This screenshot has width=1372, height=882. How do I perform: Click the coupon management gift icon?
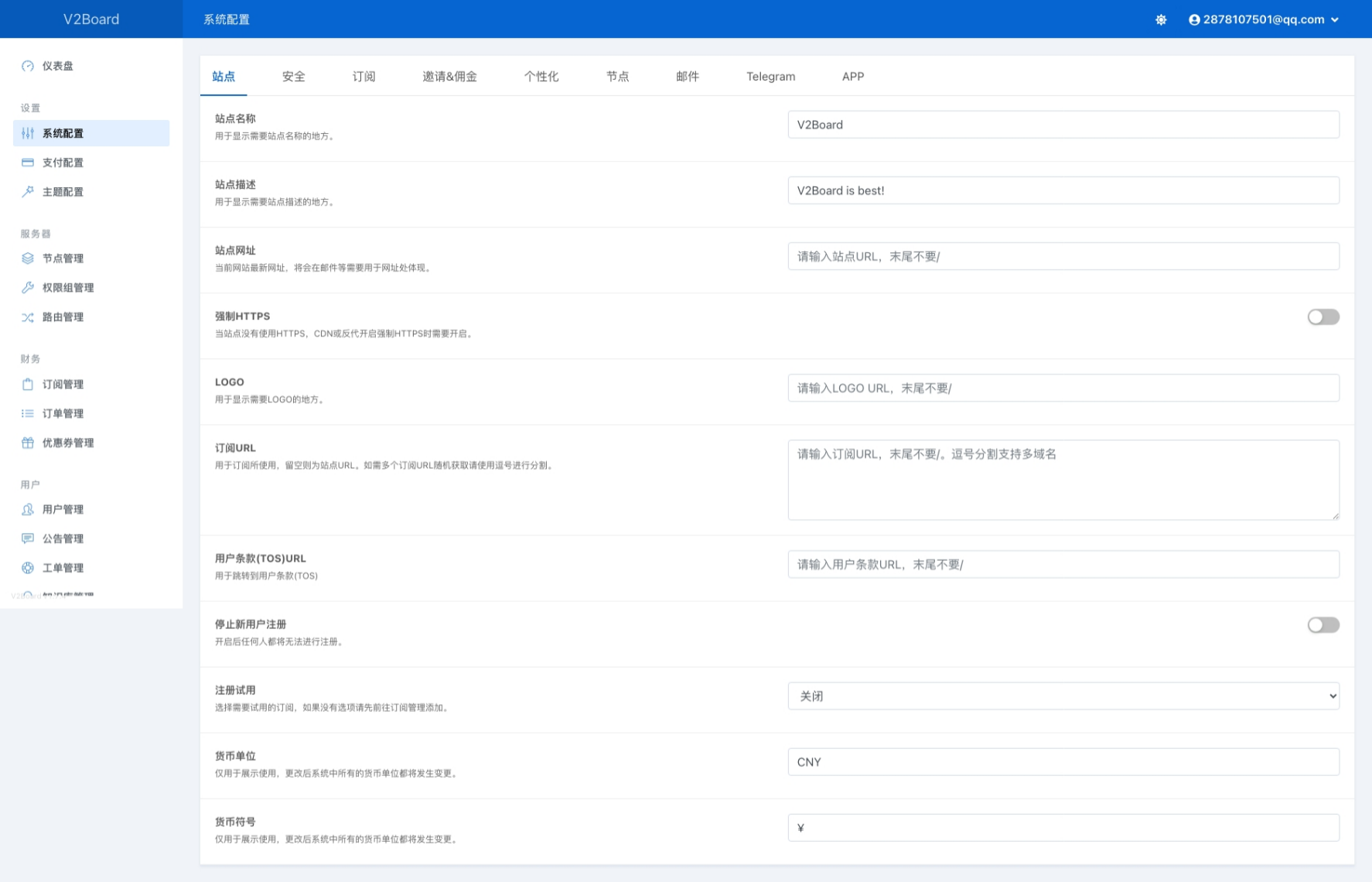click(28, 443)
